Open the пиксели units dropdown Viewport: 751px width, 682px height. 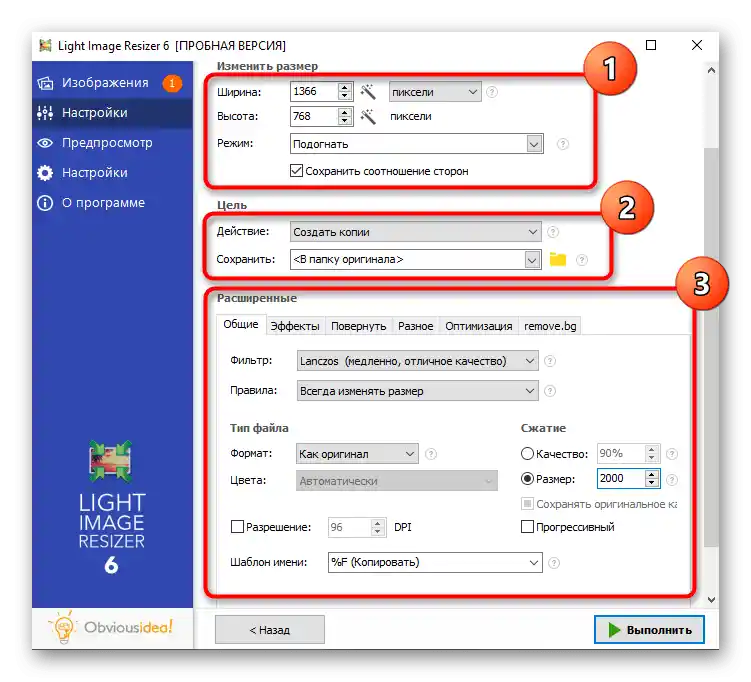click(x=435, y=91)
